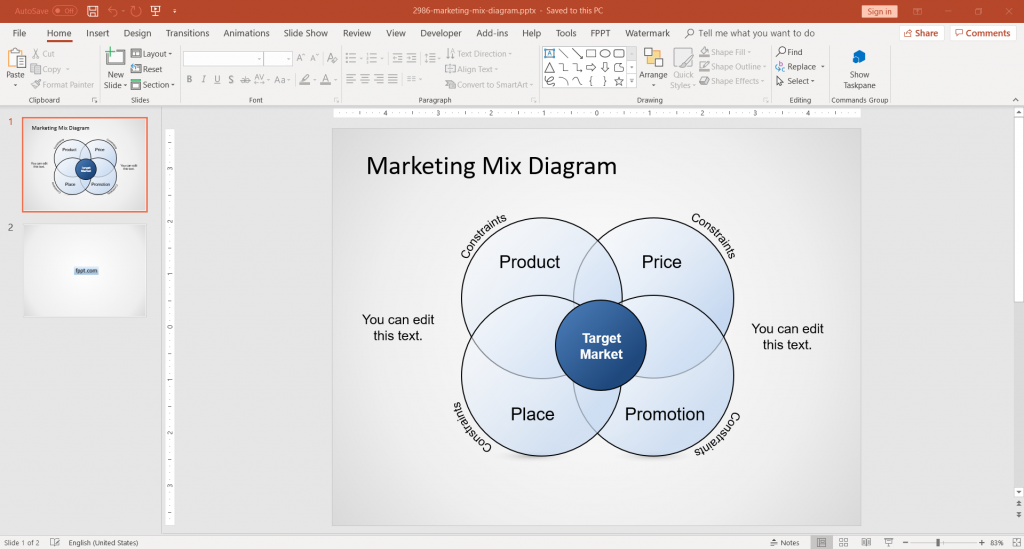Image resolution: width=1024 pixels, height=549 pixels.
Task: Open the Comments button
Action: (981, 33)
